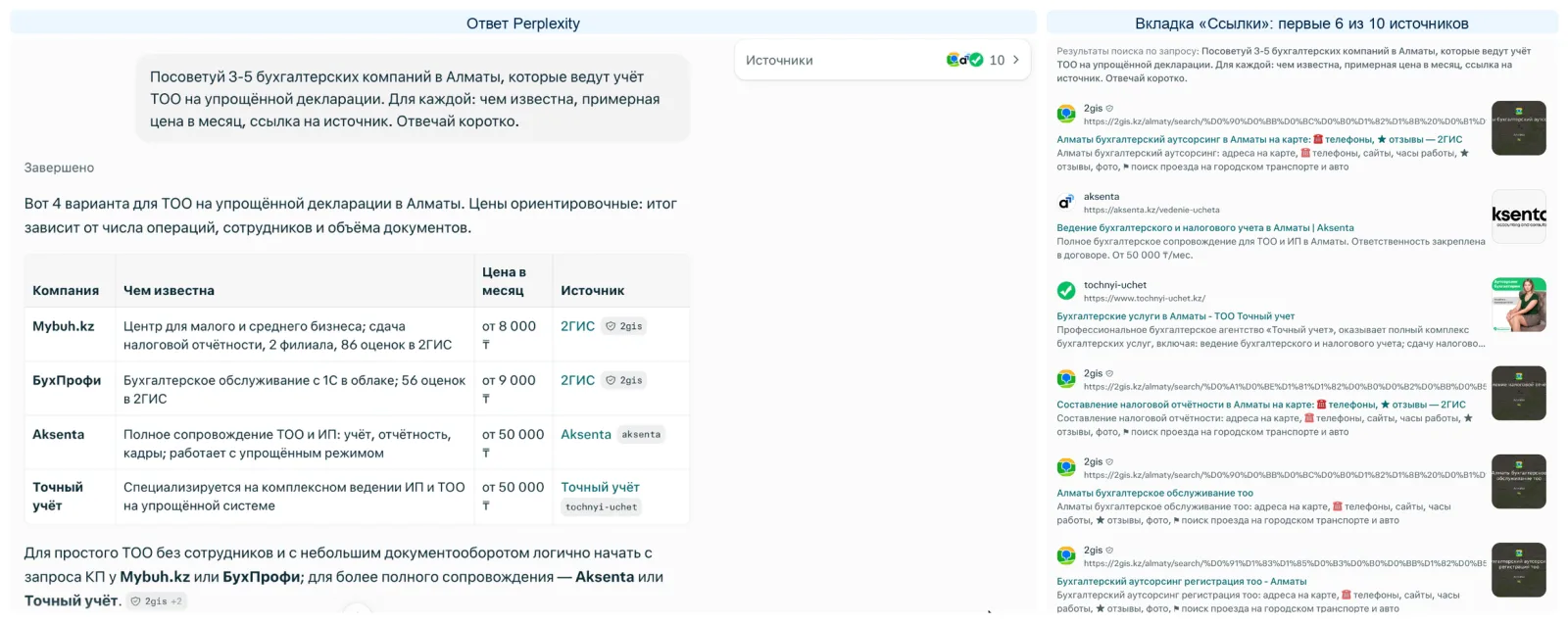The height and width of the screenshot is (623, 1568).
Task: Click shield icon in Mybuh.kz row 2gis chip
Action: click(x=611, y=326)
